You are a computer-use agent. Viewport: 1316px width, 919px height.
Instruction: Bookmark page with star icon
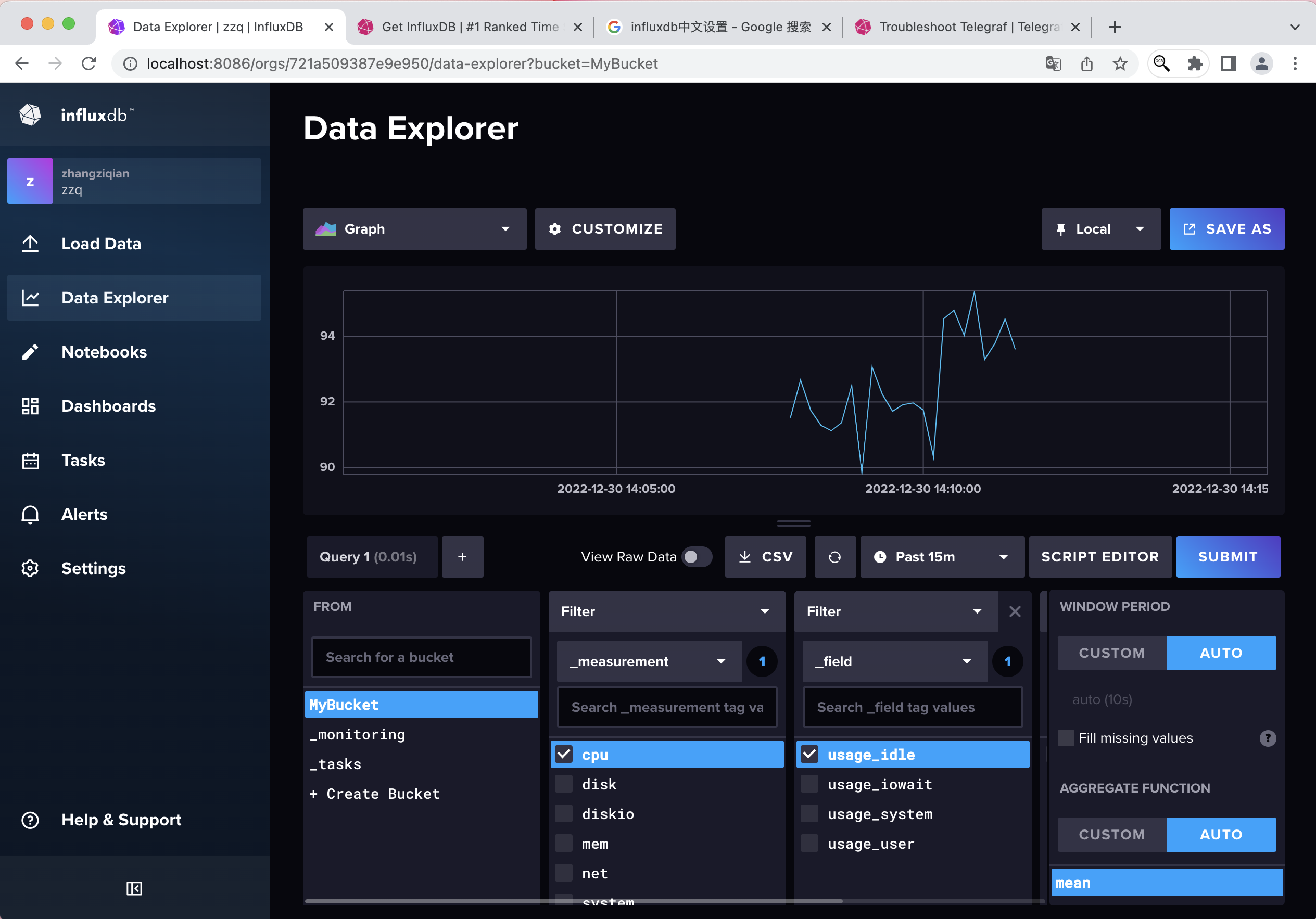(1120, 63)
